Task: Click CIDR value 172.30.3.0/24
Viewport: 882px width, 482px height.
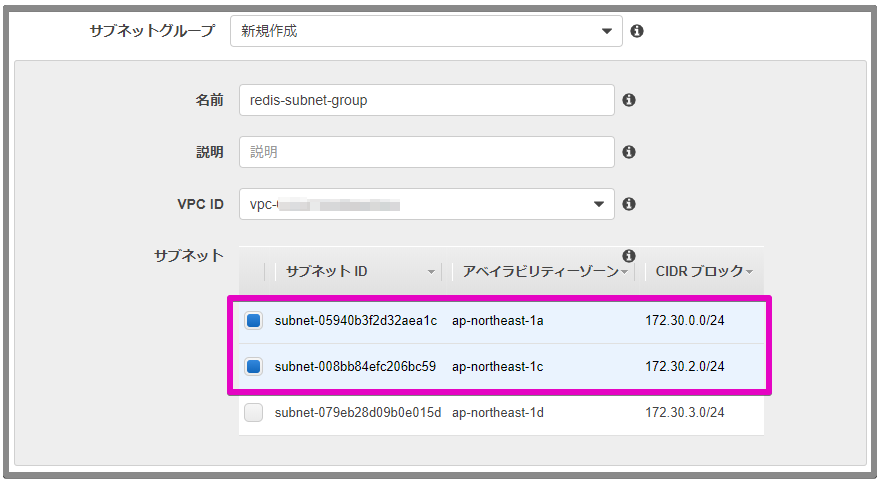Action: 685,413
